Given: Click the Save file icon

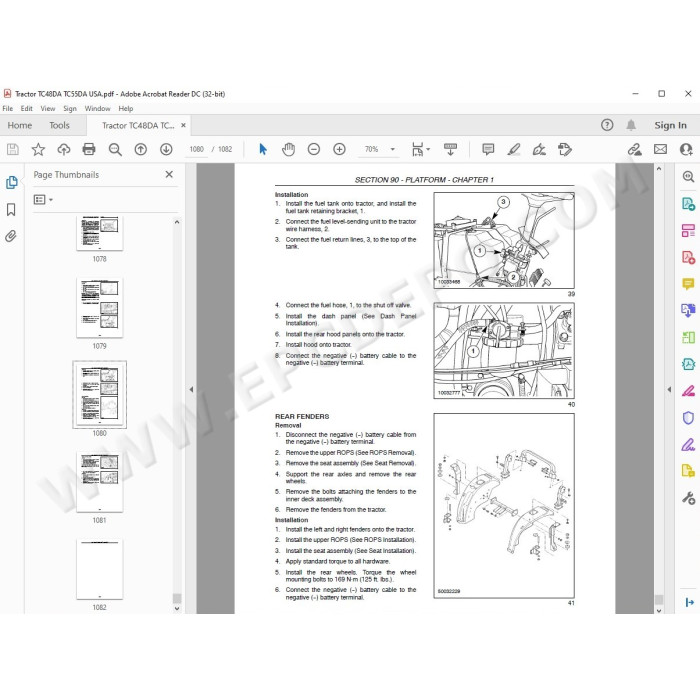Looking at the screenshot, I should point(13,149).
